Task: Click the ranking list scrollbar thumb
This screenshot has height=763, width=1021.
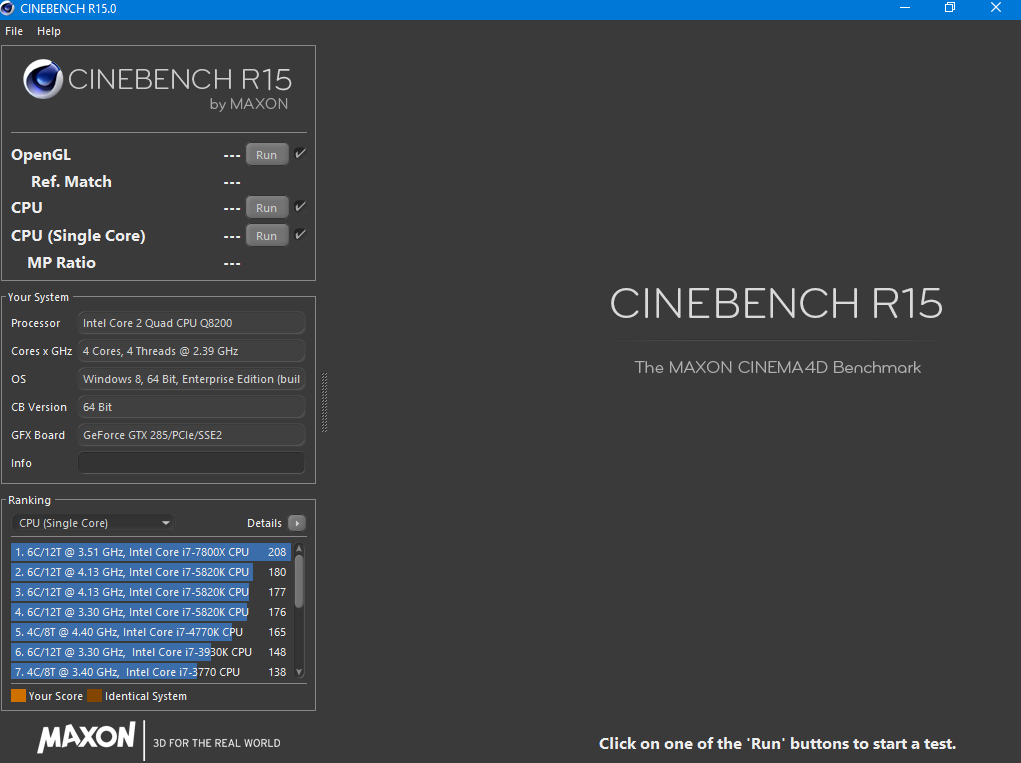Action: 300,581
